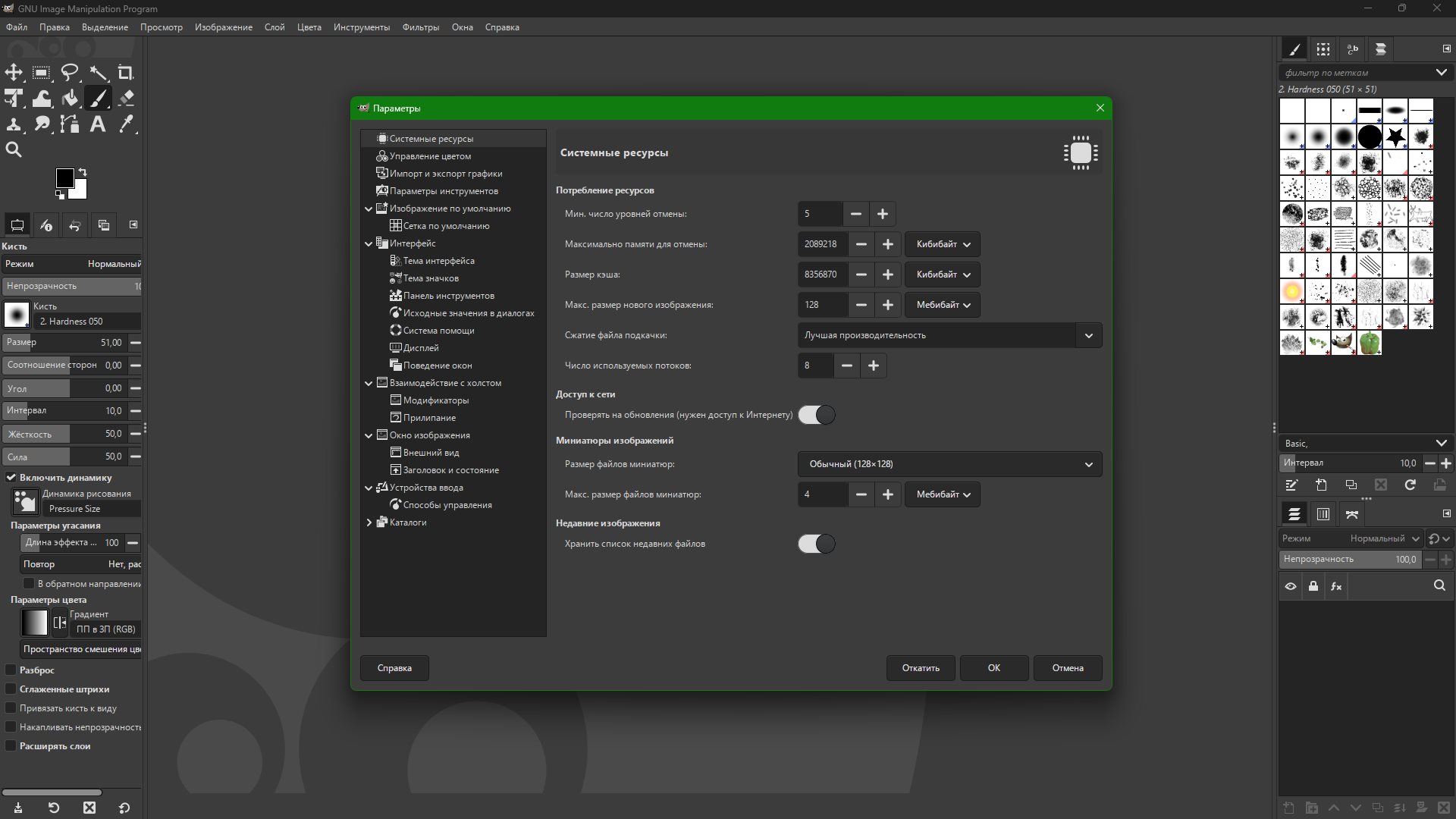The height and width of the screenshot is (819, 1456).
Task: Open the Patterns tab in brushes dock
Action: [1323, 49]
